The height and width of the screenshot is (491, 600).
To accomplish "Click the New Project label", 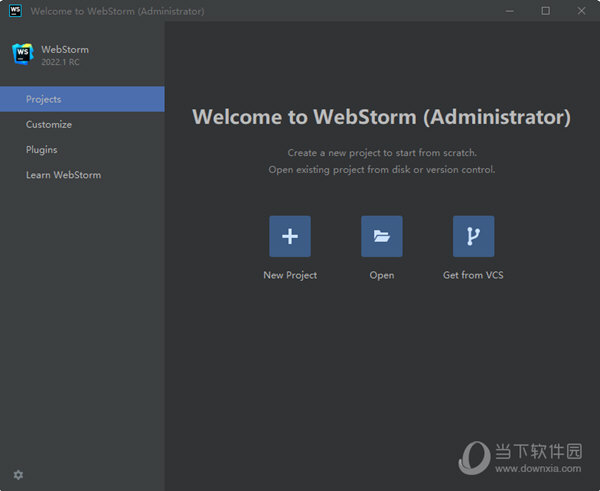I will [x=290, y=275].
